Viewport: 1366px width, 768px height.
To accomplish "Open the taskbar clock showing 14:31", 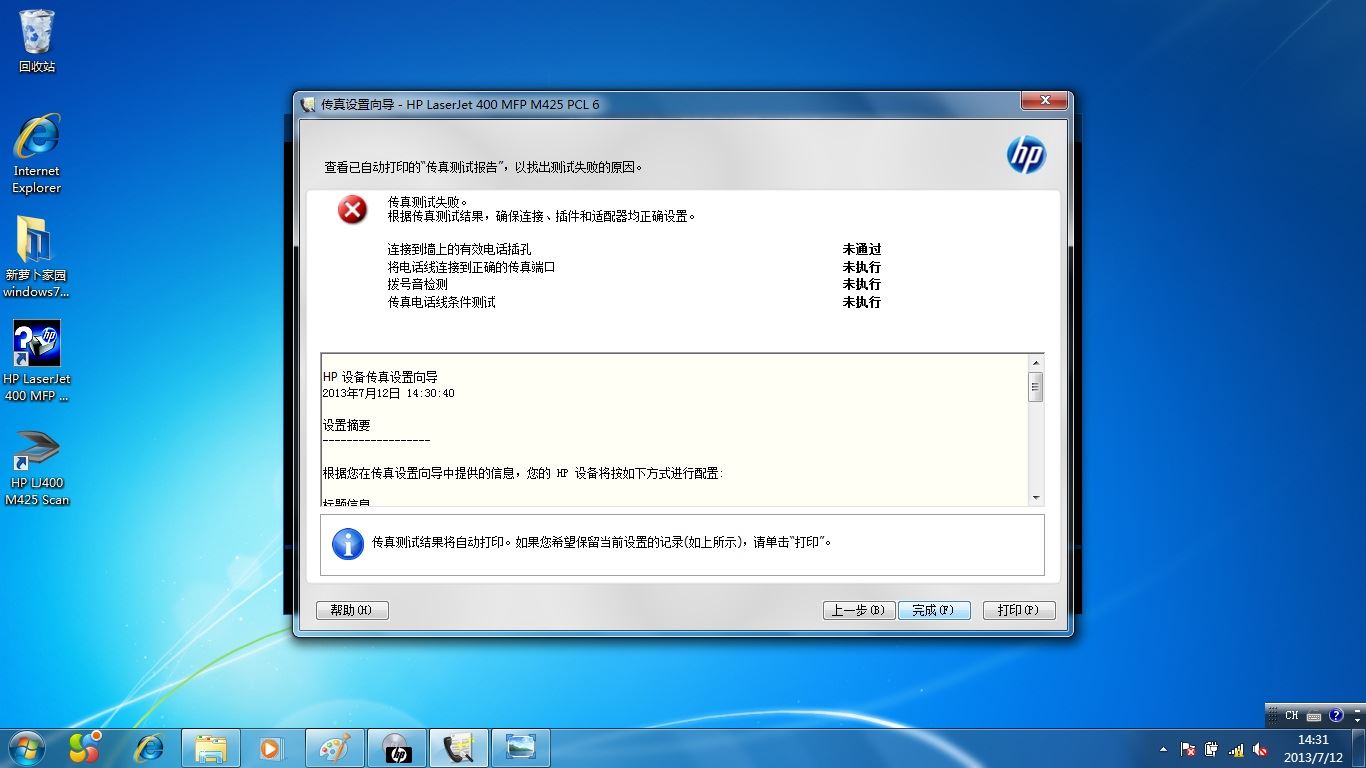I will [1313, 748].
